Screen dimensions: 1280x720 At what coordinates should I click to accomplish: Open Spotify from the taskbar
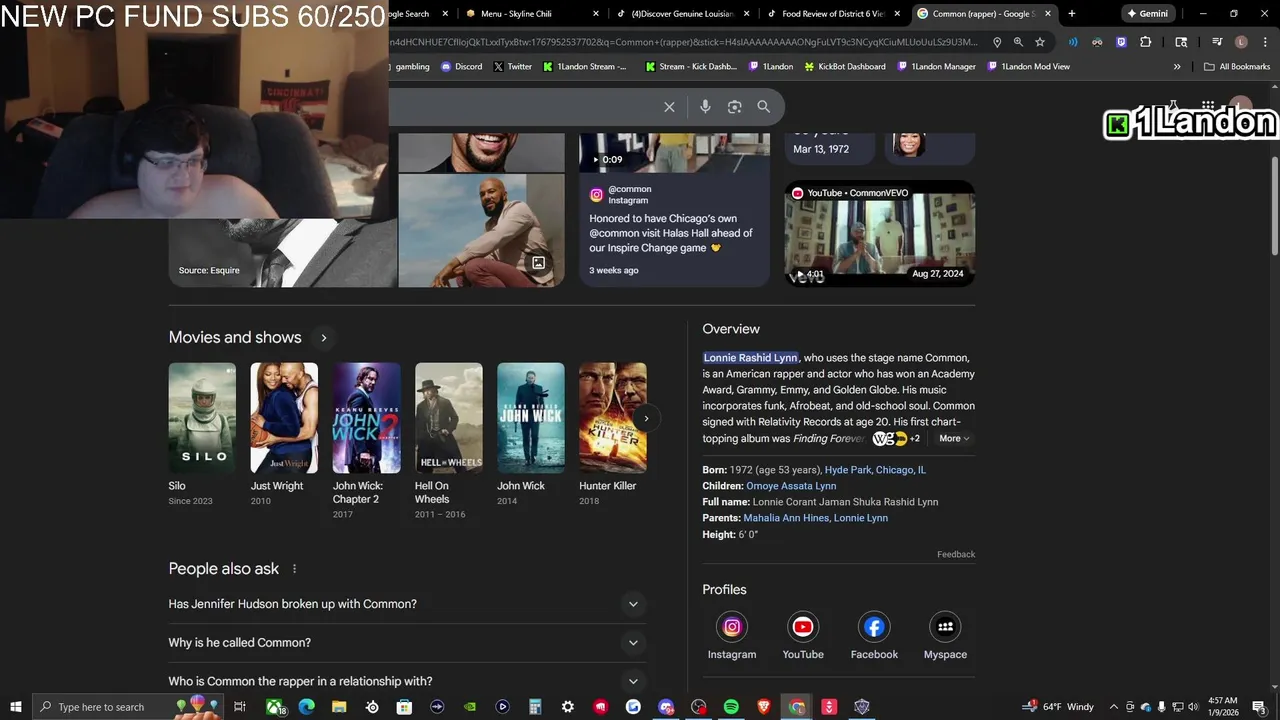[x=731, y=707]
